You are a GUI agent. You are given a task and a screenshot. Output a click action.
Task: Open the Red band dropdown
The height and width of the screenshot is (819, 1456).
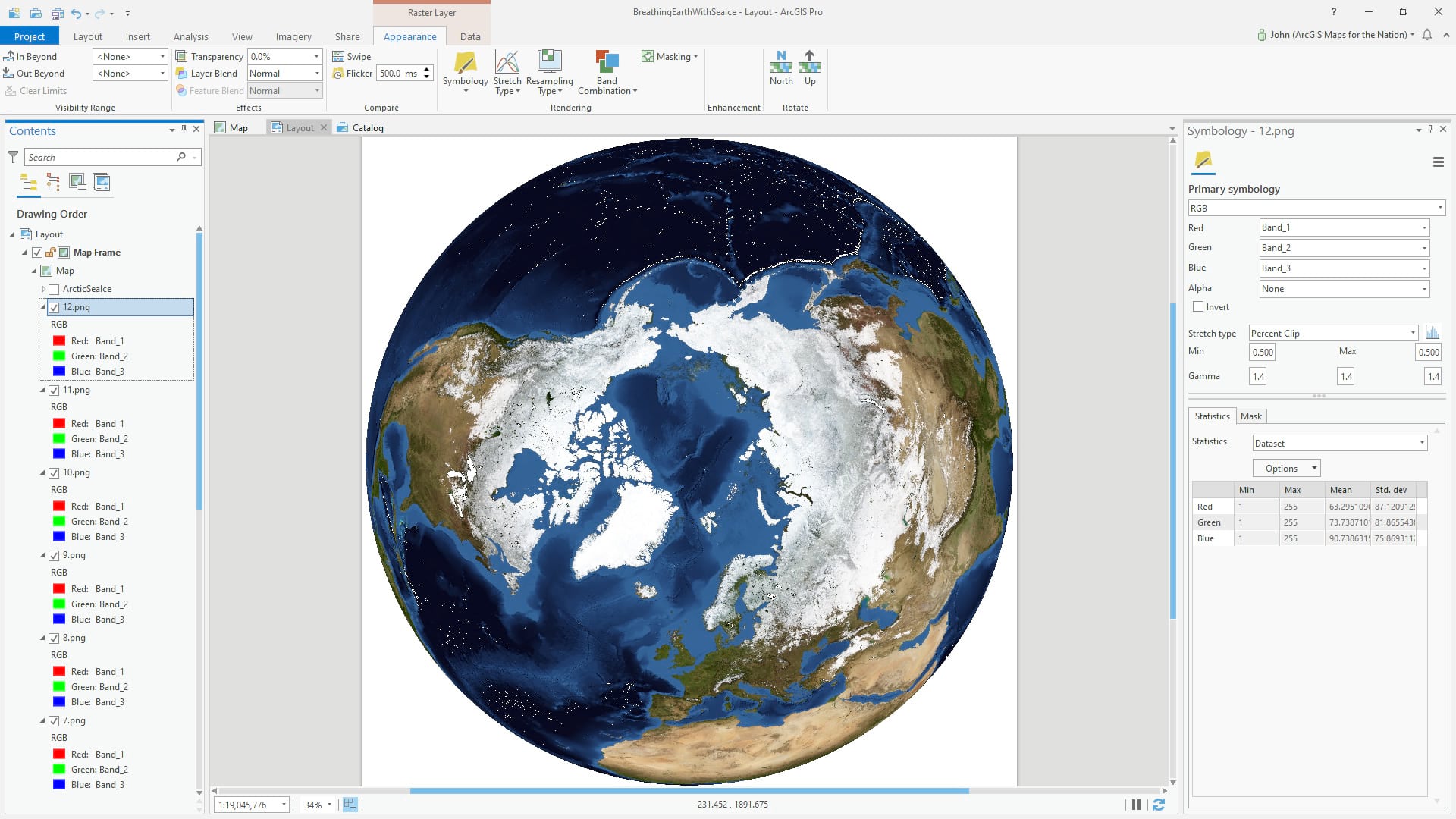[1344, 227]
